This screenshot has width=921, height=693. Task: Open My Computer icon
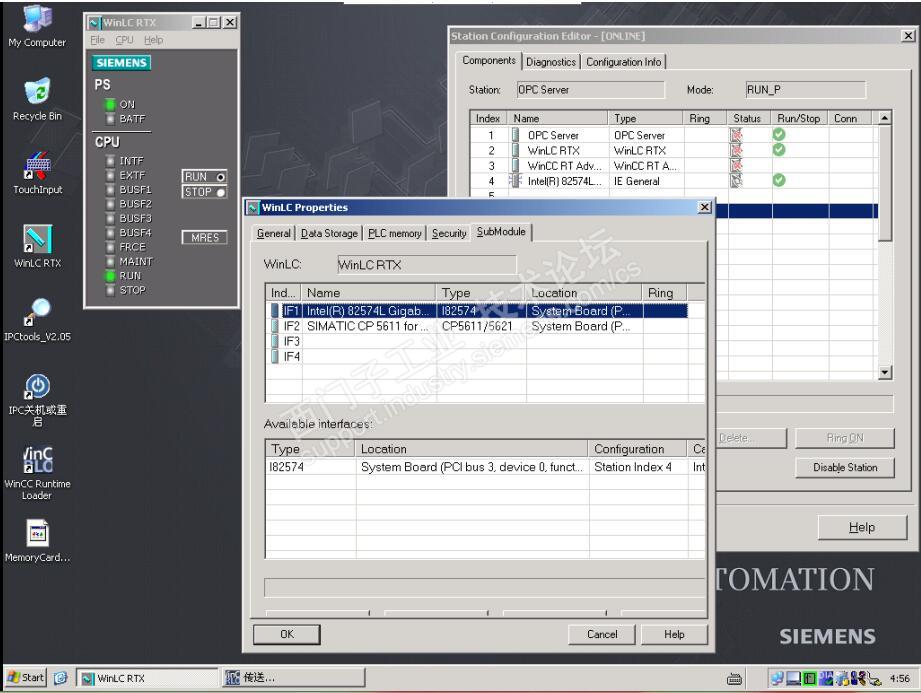(37, 20)
